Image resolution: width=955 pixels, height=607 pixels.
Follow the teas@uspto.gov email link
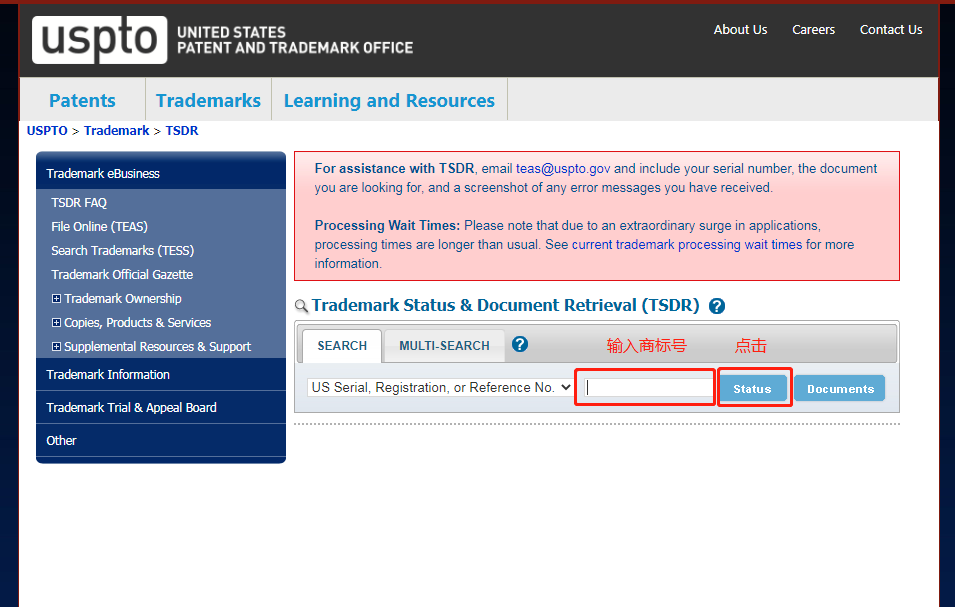(563, 169)
